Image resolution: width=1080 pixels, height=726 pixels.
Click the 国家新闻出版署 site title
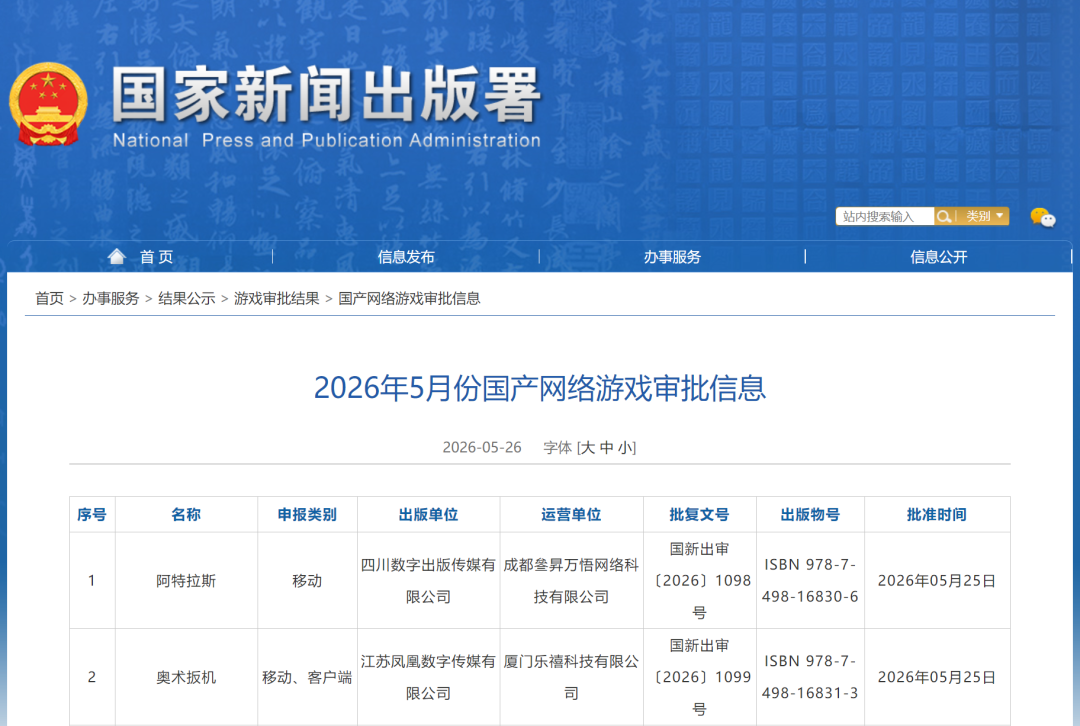click(326, 94)
